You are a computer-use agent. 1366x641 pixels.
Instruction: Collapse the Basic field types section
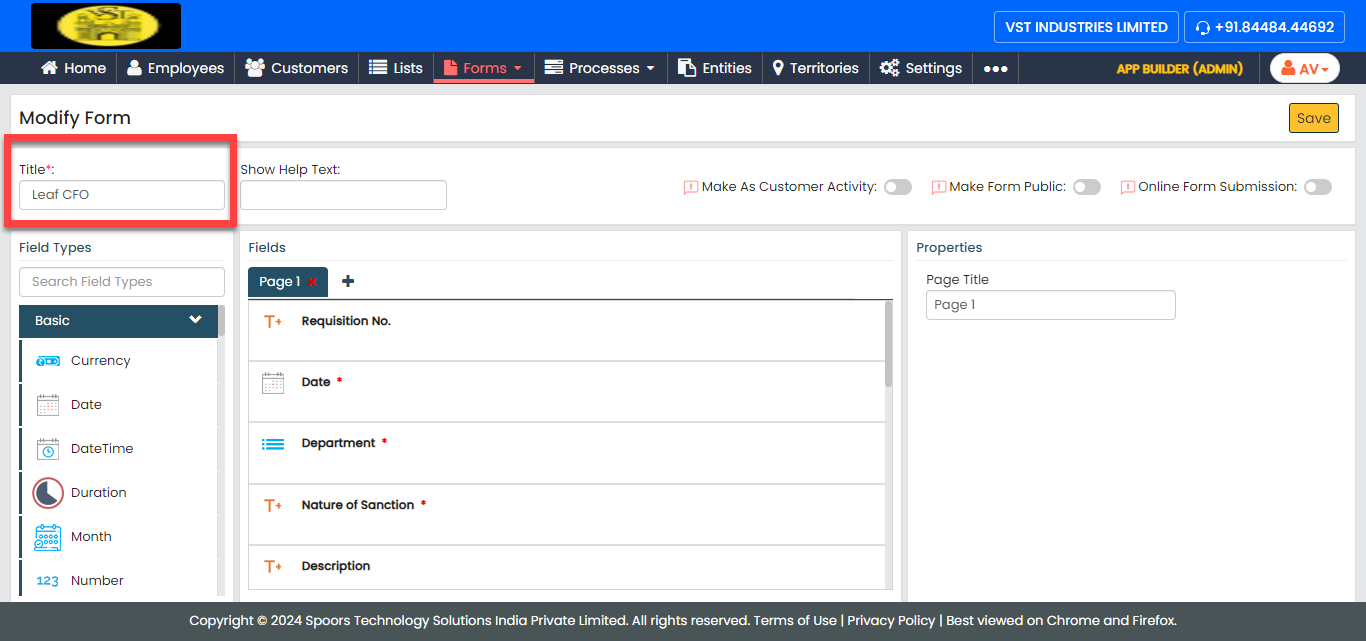195,320
